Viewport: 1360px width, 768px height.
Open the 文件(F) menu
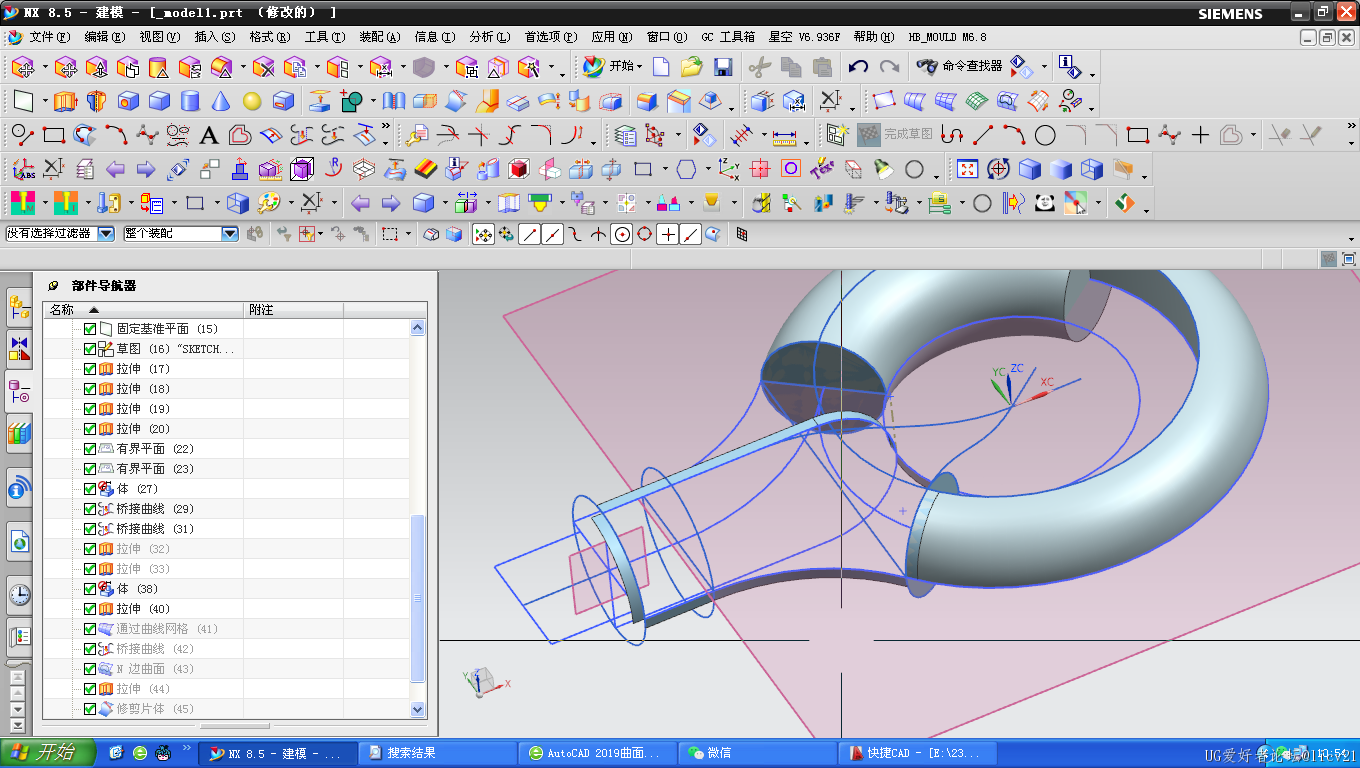48,37
